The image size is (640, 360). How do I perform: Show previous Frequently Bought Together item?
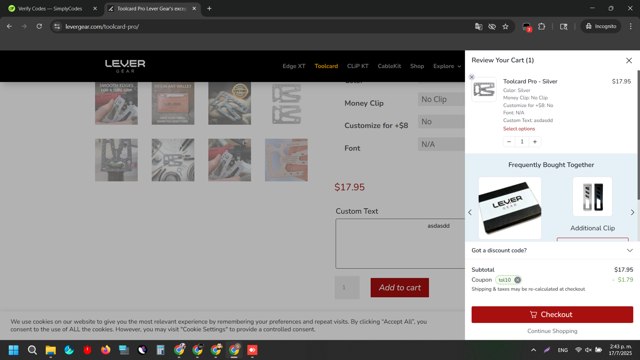tap(470, 212)
